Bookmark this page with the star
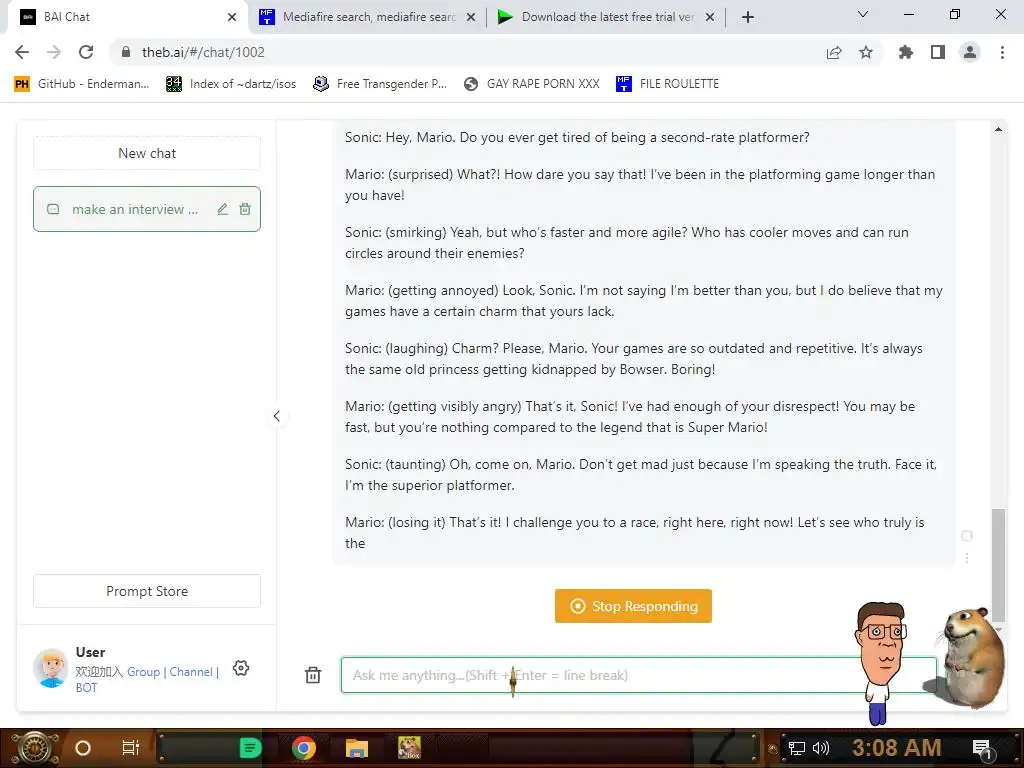Screen dimensions: 1024x768 pyautogui.click(x=866, y=52)
